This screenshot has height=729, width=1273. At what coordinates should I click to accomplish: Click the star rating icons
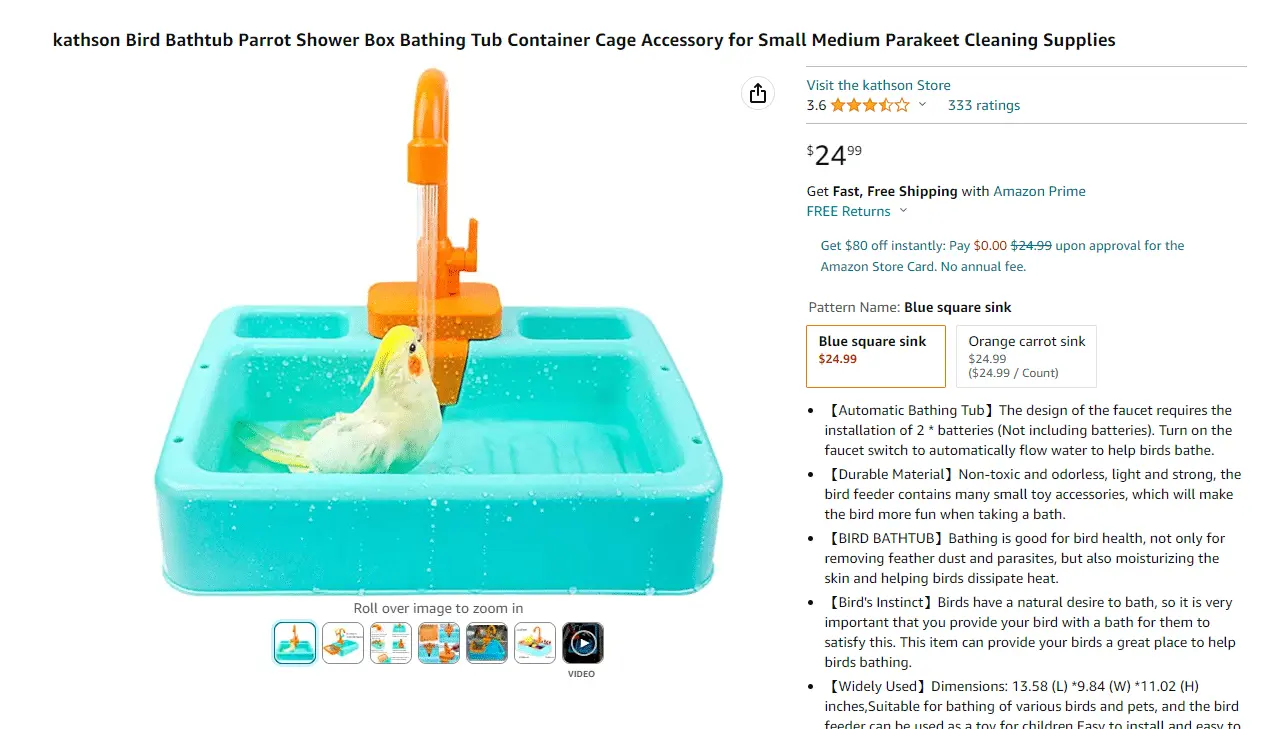coord(869,105)
